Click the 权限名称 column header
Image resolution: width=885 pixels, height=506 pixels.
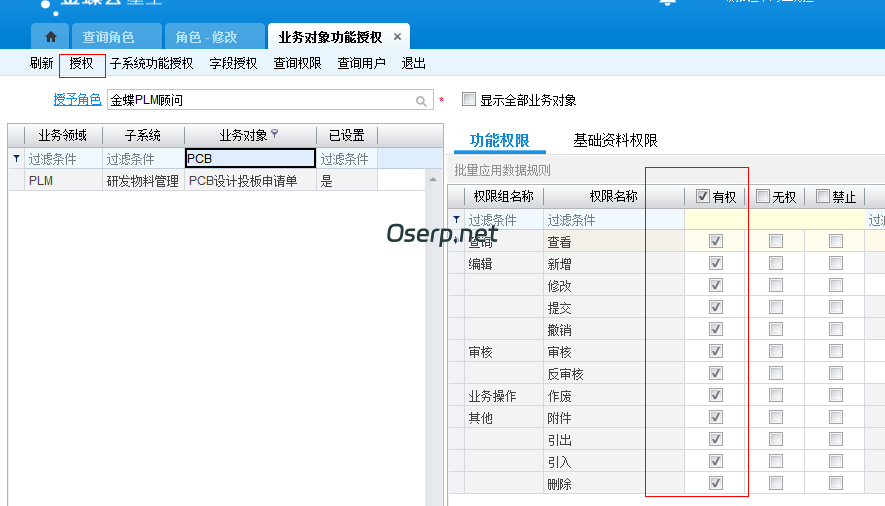[x=614, y=196]
